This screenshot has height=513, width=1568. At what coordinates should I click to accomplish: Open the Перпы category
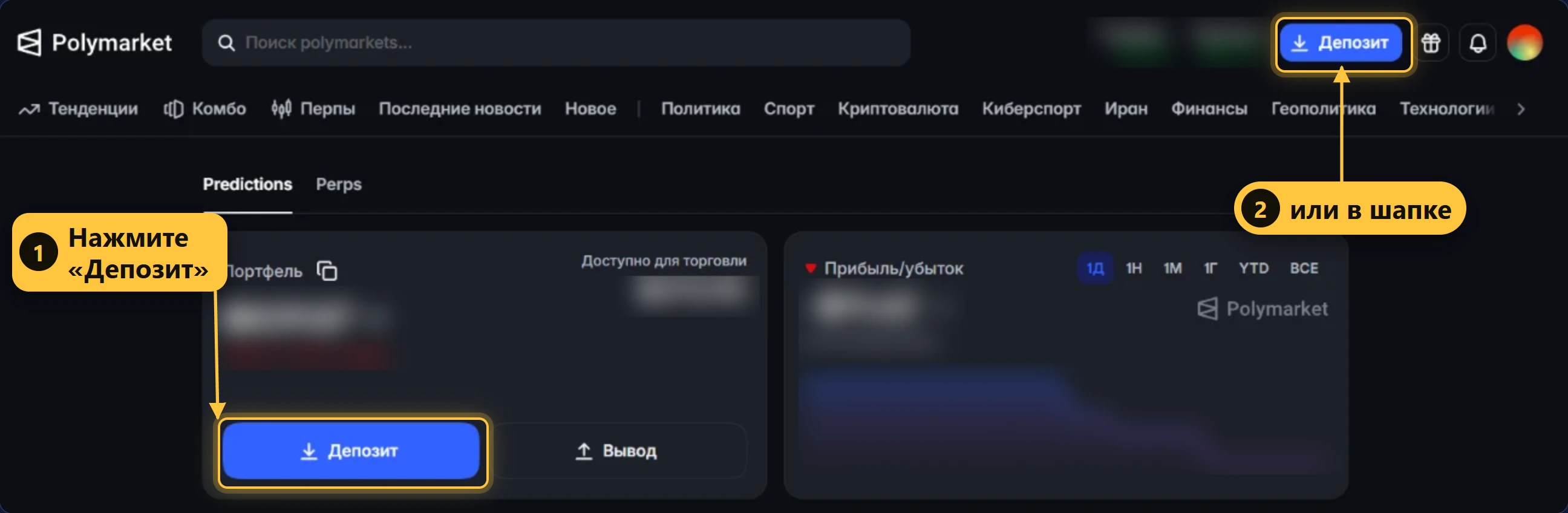pyautogui.click(x=313, y=109)
